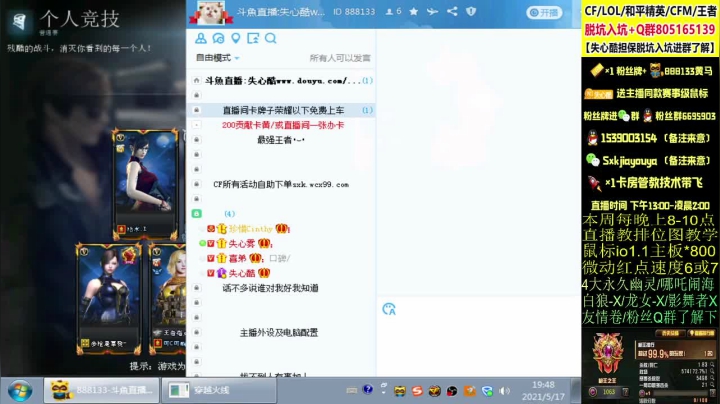Click the airplane icon in the header
This screenshot has height=404, width=720.
coord(432,11)
